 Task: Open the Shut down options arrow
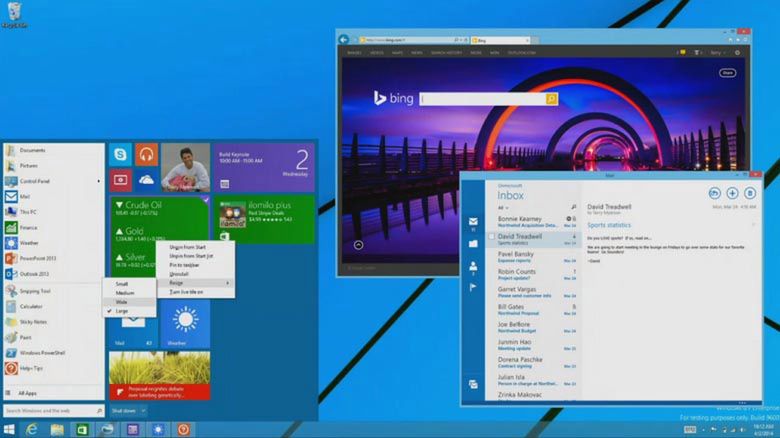pos(143,411)
